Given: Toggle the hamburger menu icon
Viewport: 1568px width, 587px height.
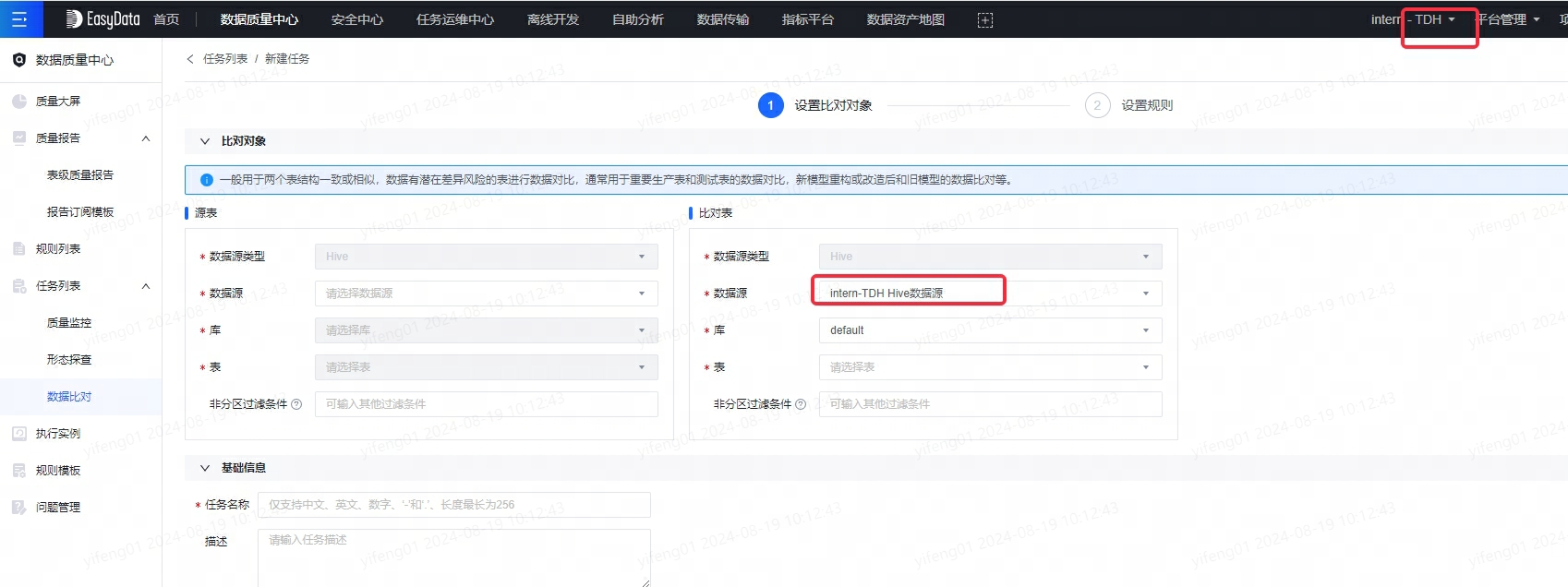Looking at the screenshot, I should [19, 19].
